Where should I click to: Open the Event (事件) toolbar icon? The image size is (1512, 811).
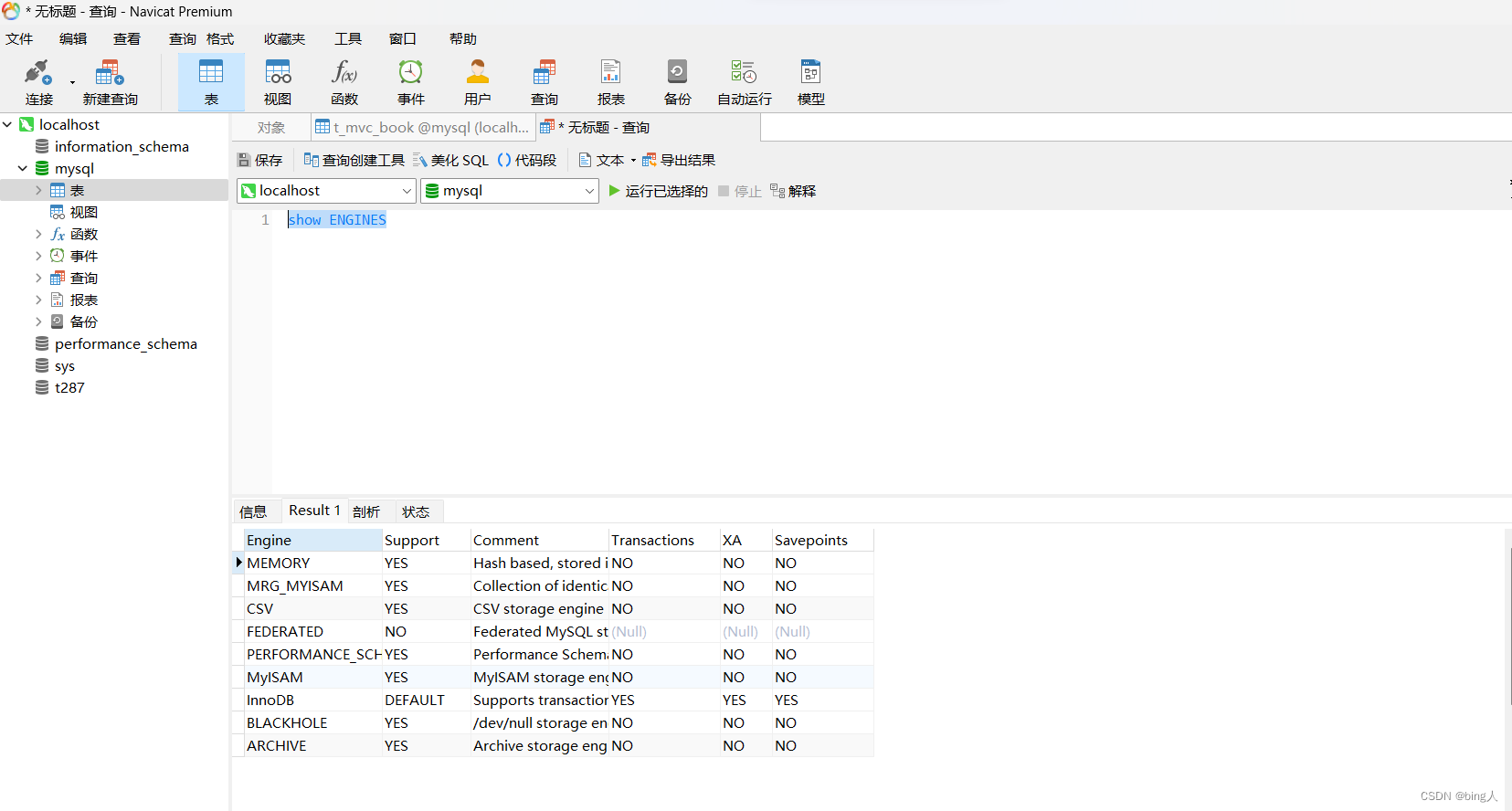411,81
